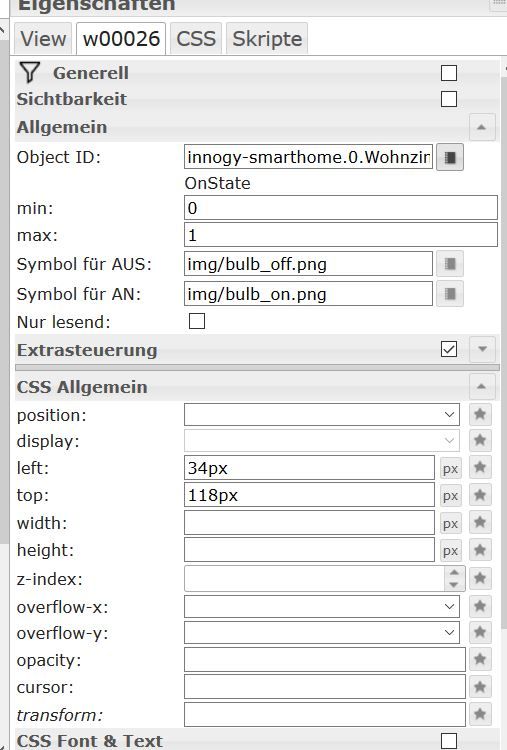Open the Object ID selector button

pos(450,157)
